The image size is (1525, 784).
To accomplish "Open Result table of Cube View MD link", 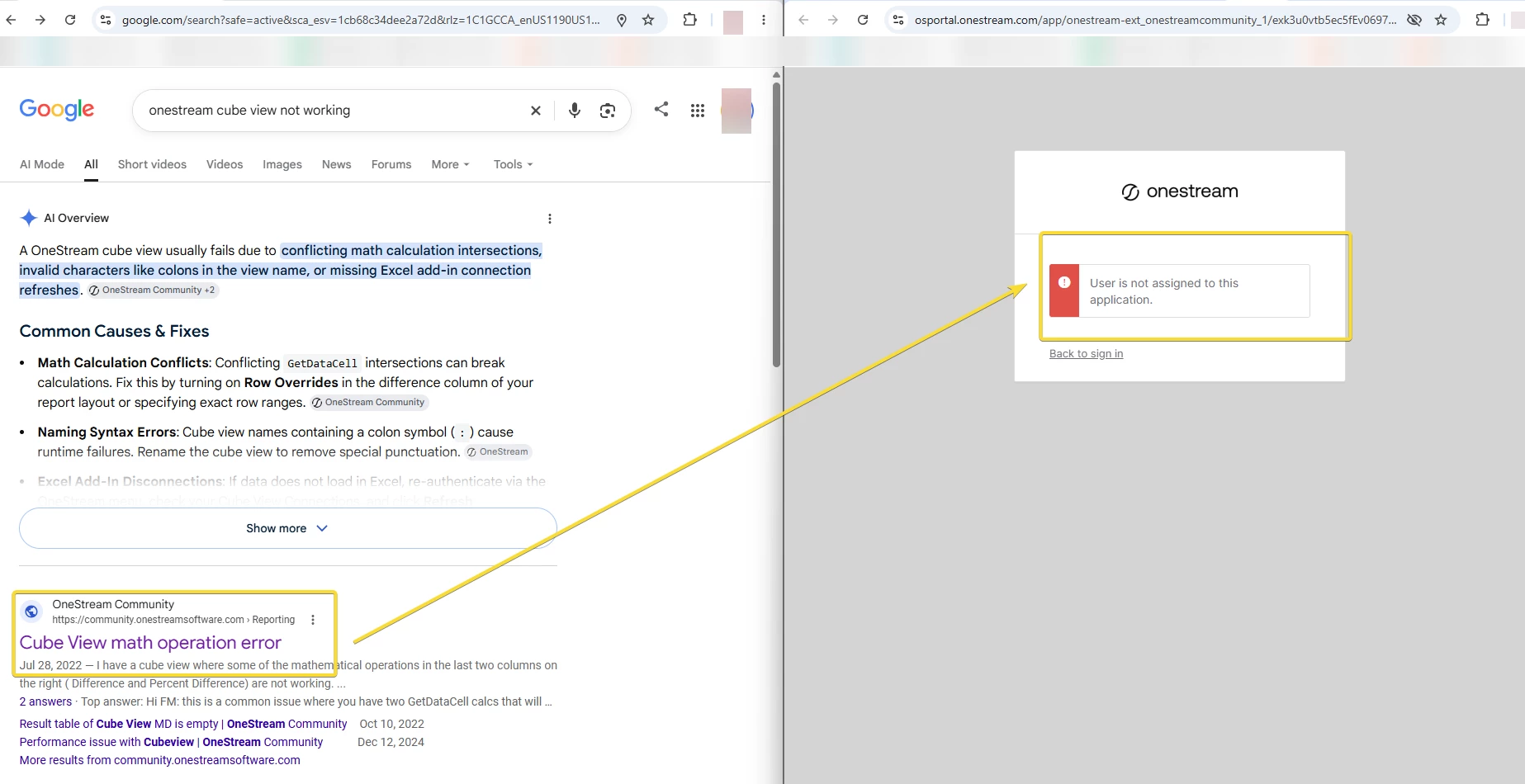I will click(x=183, y=724).
